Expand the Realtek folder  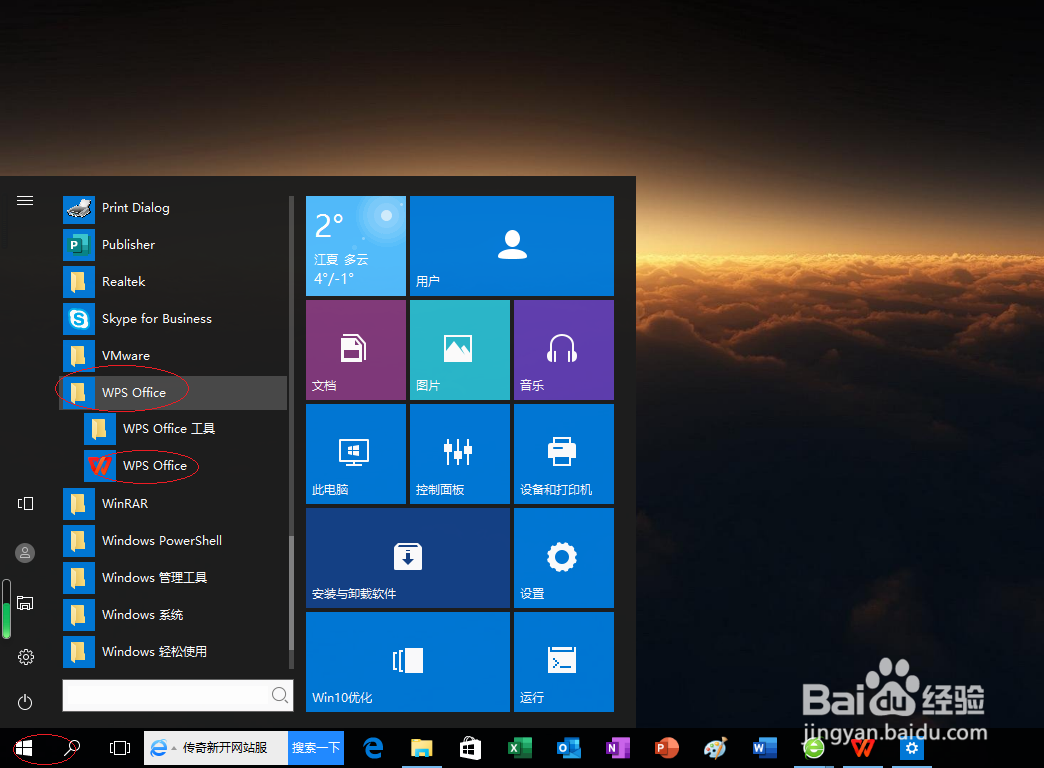[x=174, y=282]
